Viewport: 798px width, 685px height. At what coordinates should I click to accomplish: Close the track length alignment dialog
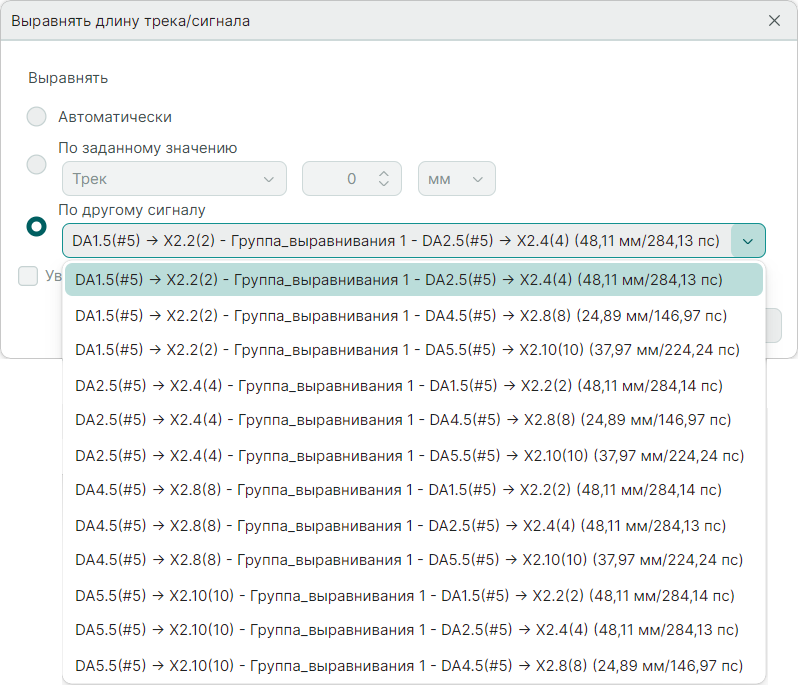pos(774,20)
